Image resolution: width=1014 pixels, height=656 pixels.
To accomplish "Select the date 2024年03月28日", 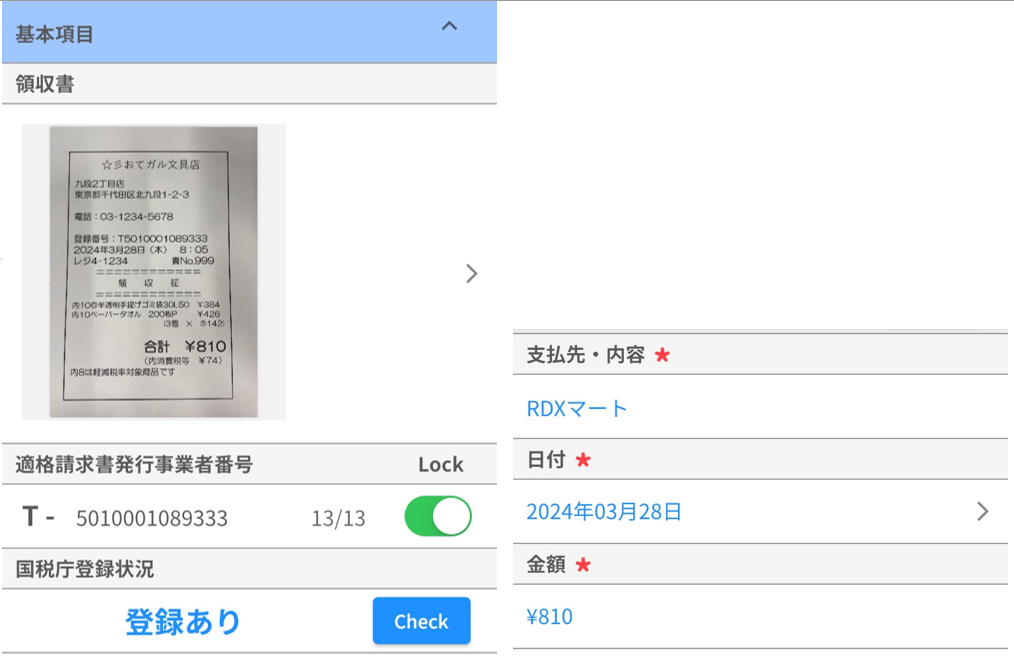I will (604, 513).
